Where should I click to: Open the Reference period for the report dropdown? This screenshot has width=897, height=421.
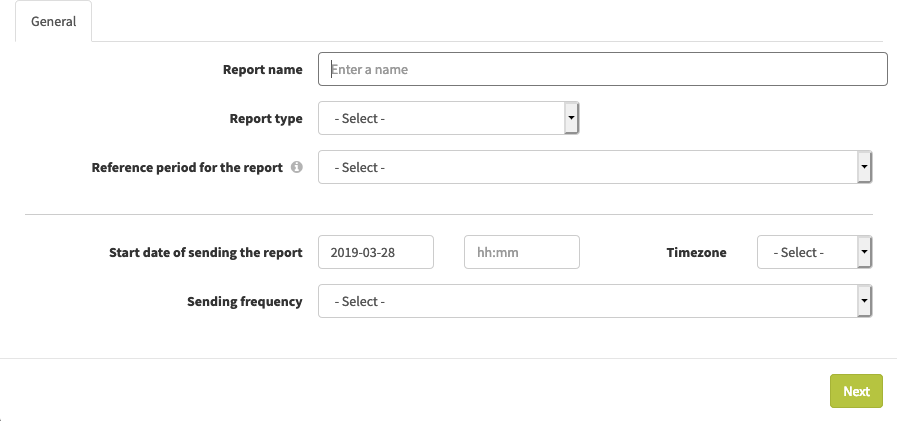click(x=595, y=167)
